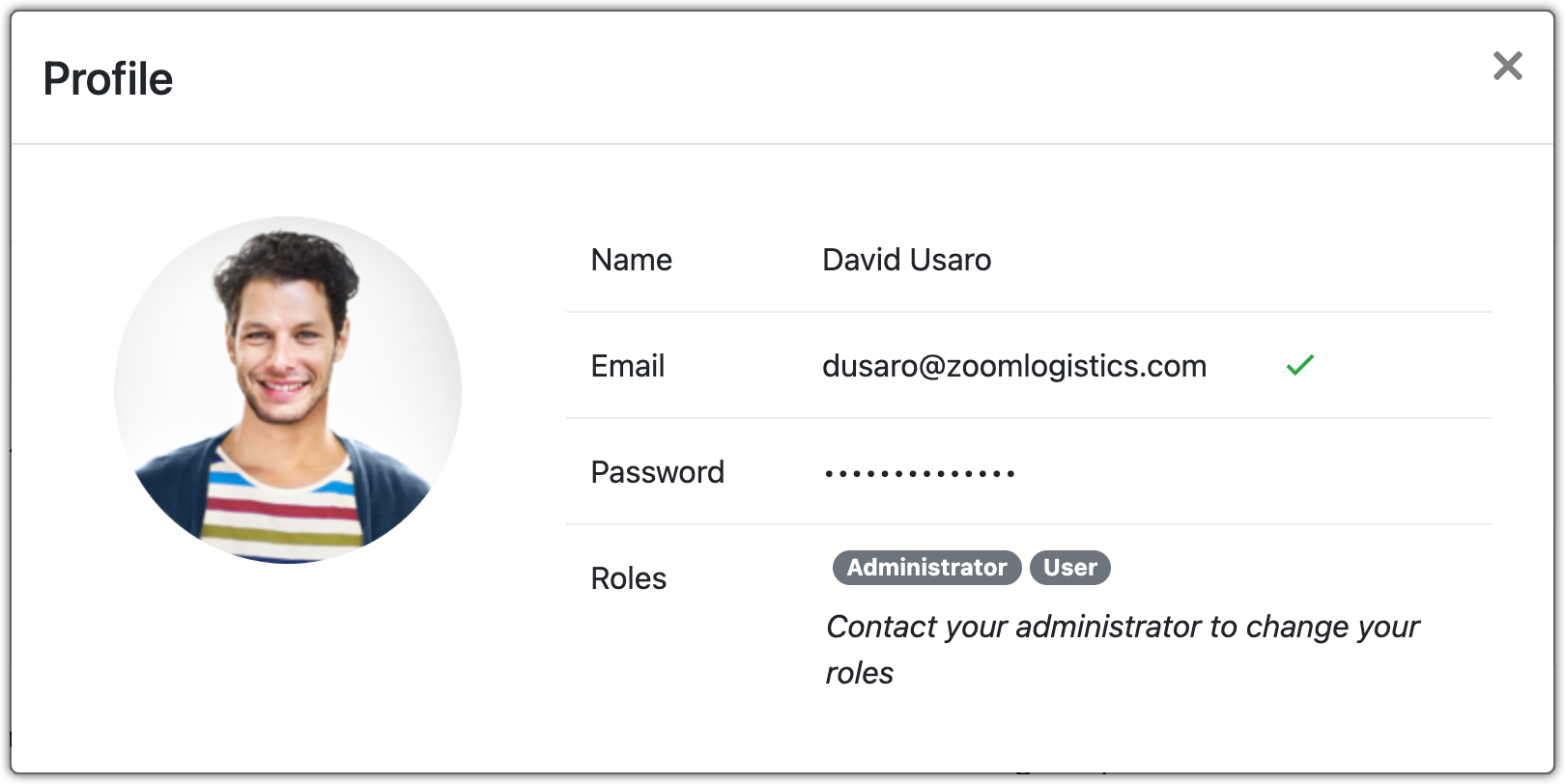Click the Profile dialog heading
Viewport: 1565px width, 784px height.
pos(108,79)
